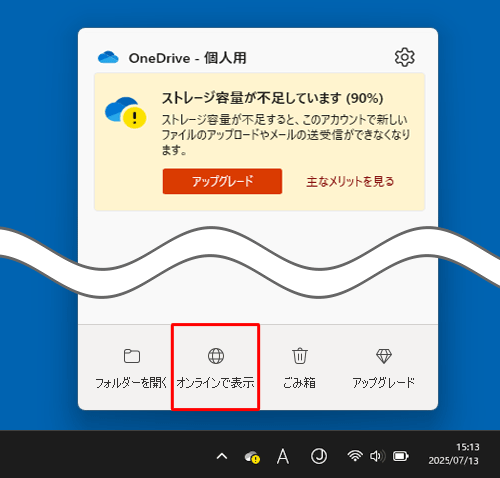Screen dimensions: 500x478
Task: Open Wi-Fi network tray icon
Action: [x=355, y=456]
